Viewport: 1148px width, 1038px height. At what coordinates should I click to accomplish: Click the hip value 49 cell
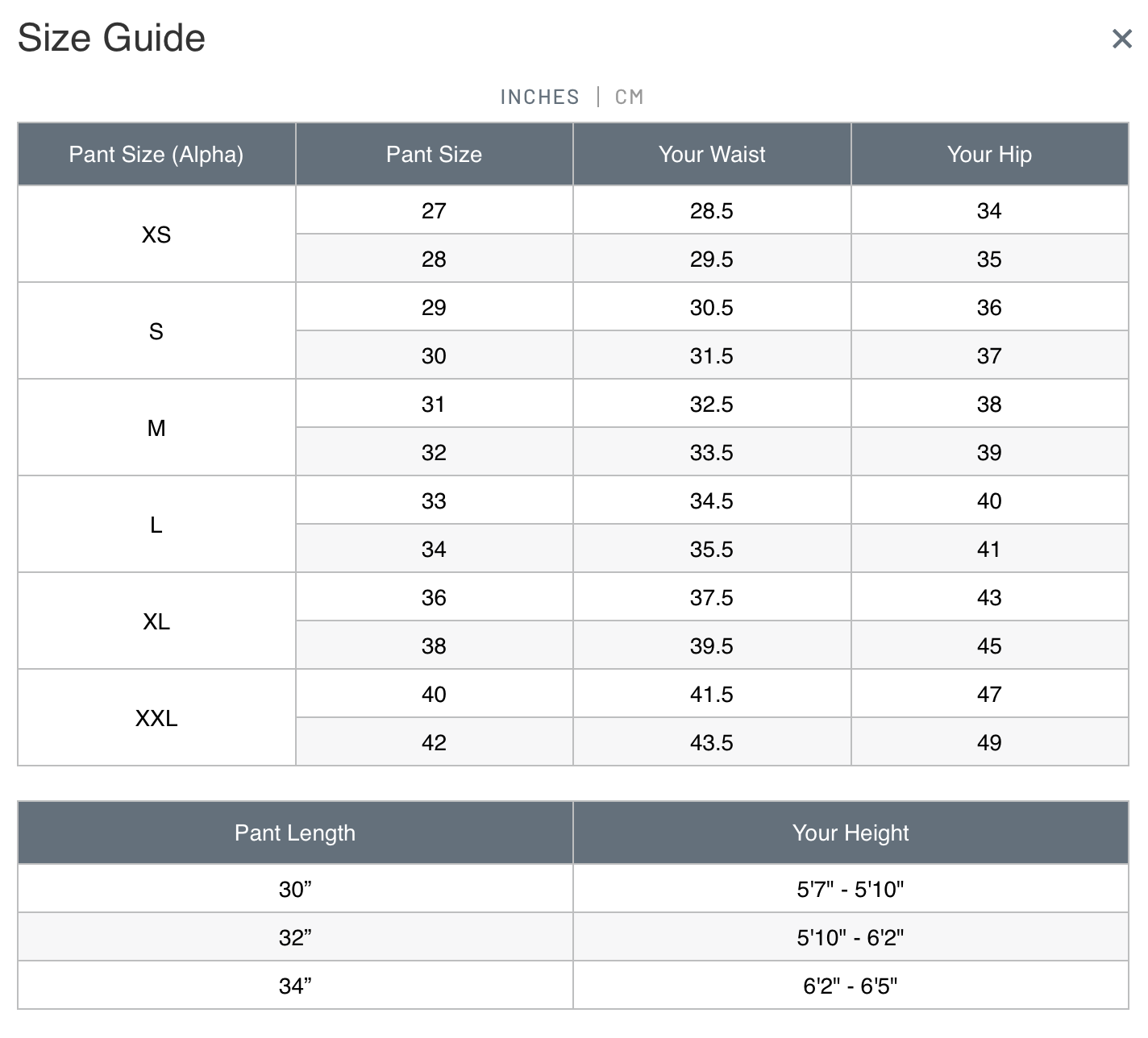pos(989,743)
